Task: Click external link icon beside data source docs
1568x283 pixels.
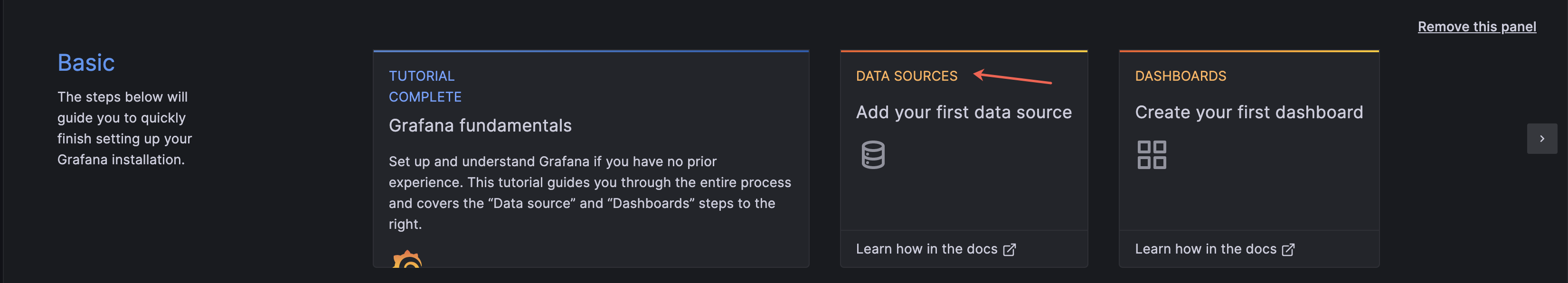Action: click(x=1009, y=250)
